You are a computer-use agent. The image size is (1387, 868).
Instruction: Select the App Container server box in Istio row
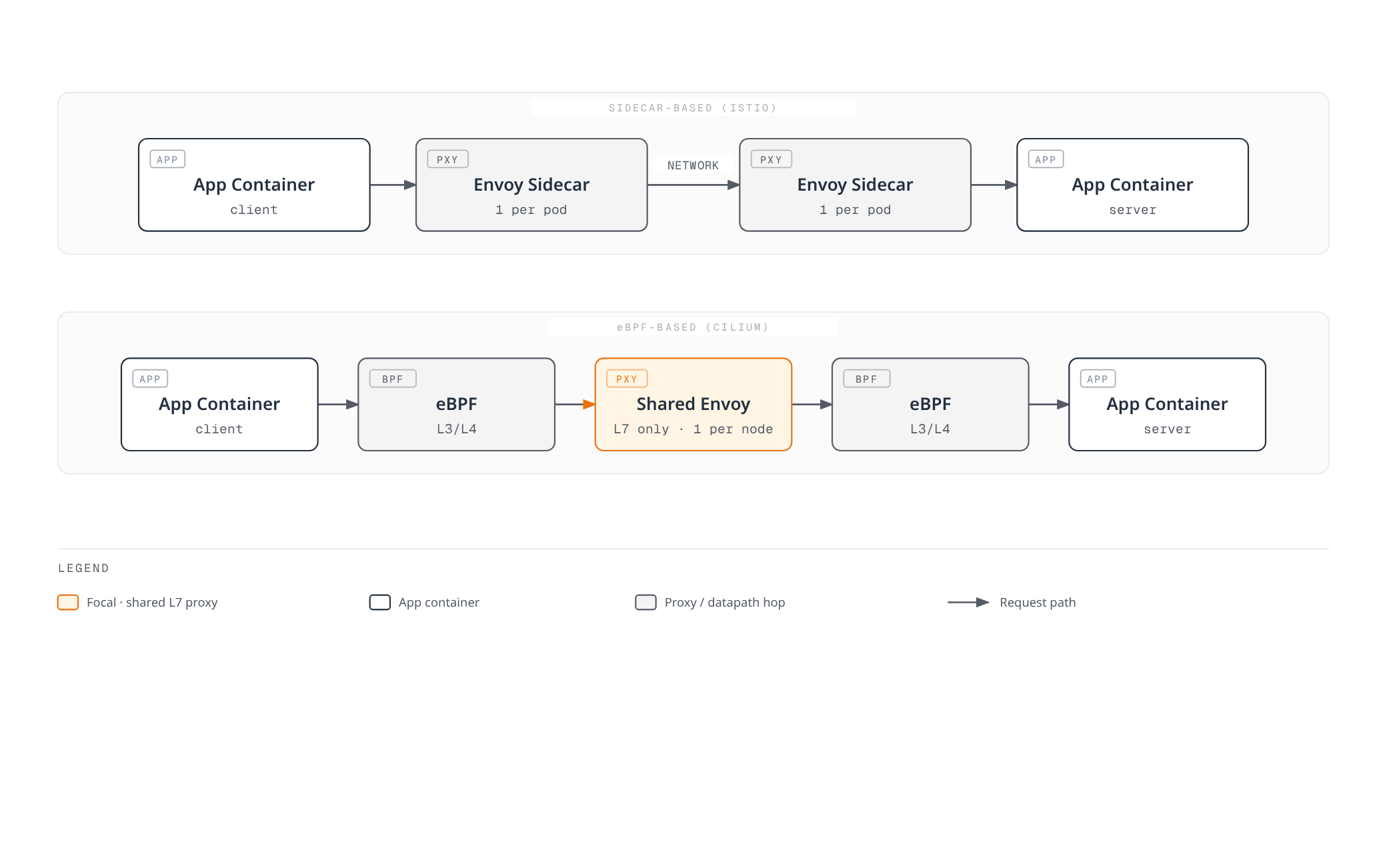coord(1132,185)
